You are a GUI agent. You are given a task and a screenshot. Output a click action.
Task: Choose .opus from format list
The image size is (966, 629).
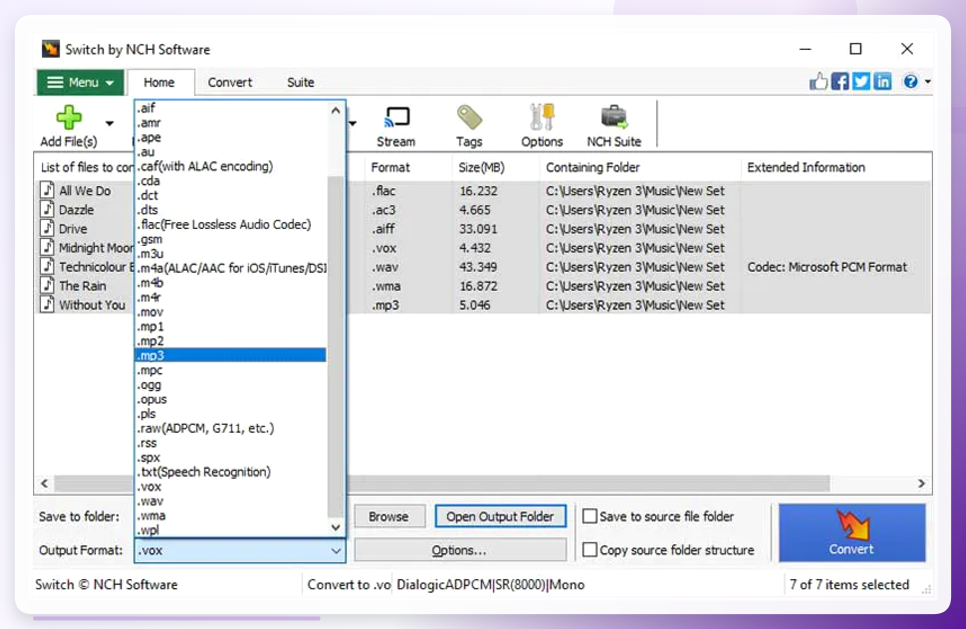click(x=230, y=399)
